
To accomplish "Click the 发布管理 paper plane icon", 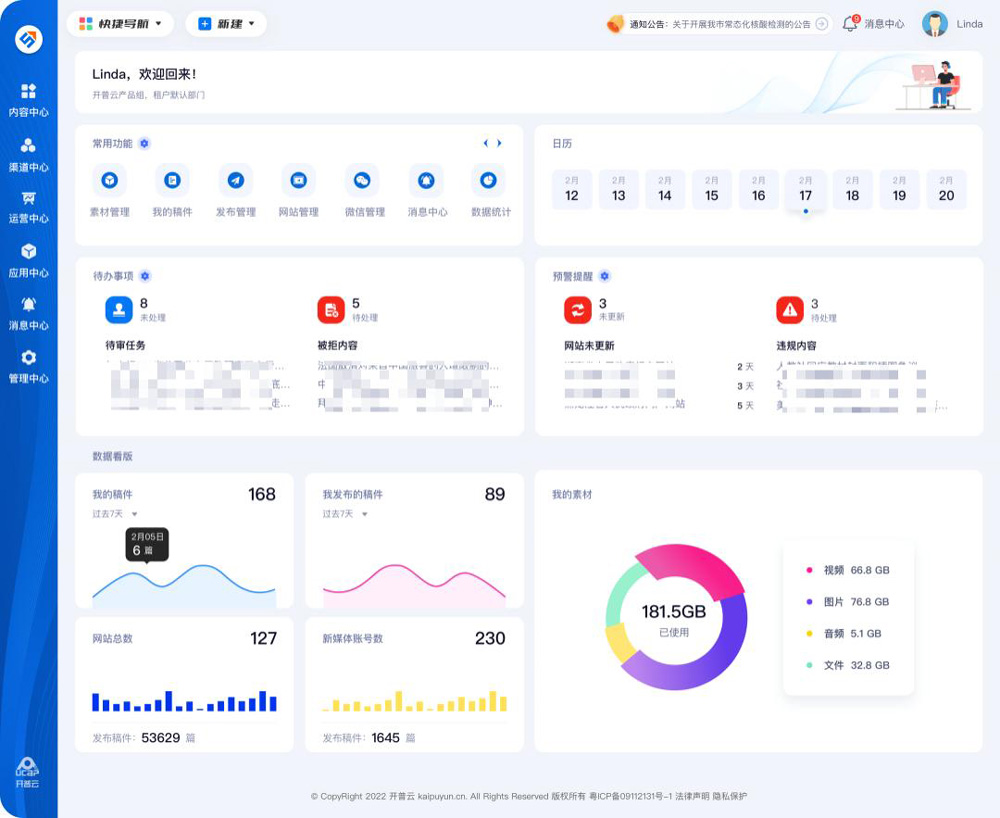I will tap(236, 180).
